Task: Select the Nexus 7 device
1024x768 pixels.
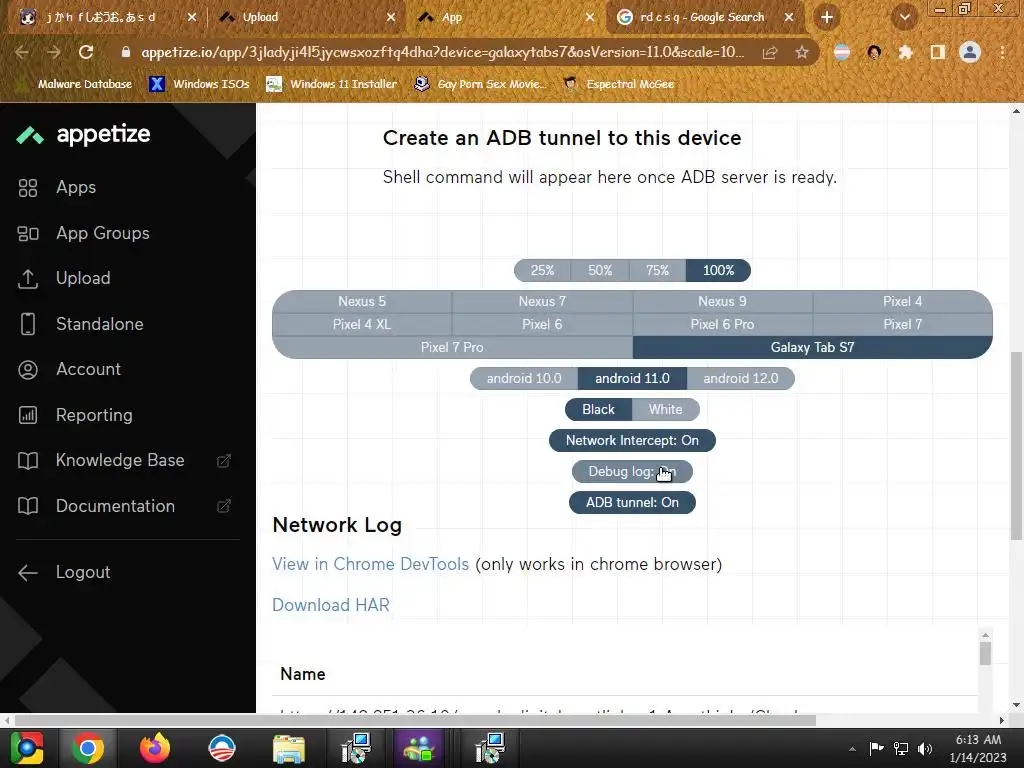Action: (542, 302)
